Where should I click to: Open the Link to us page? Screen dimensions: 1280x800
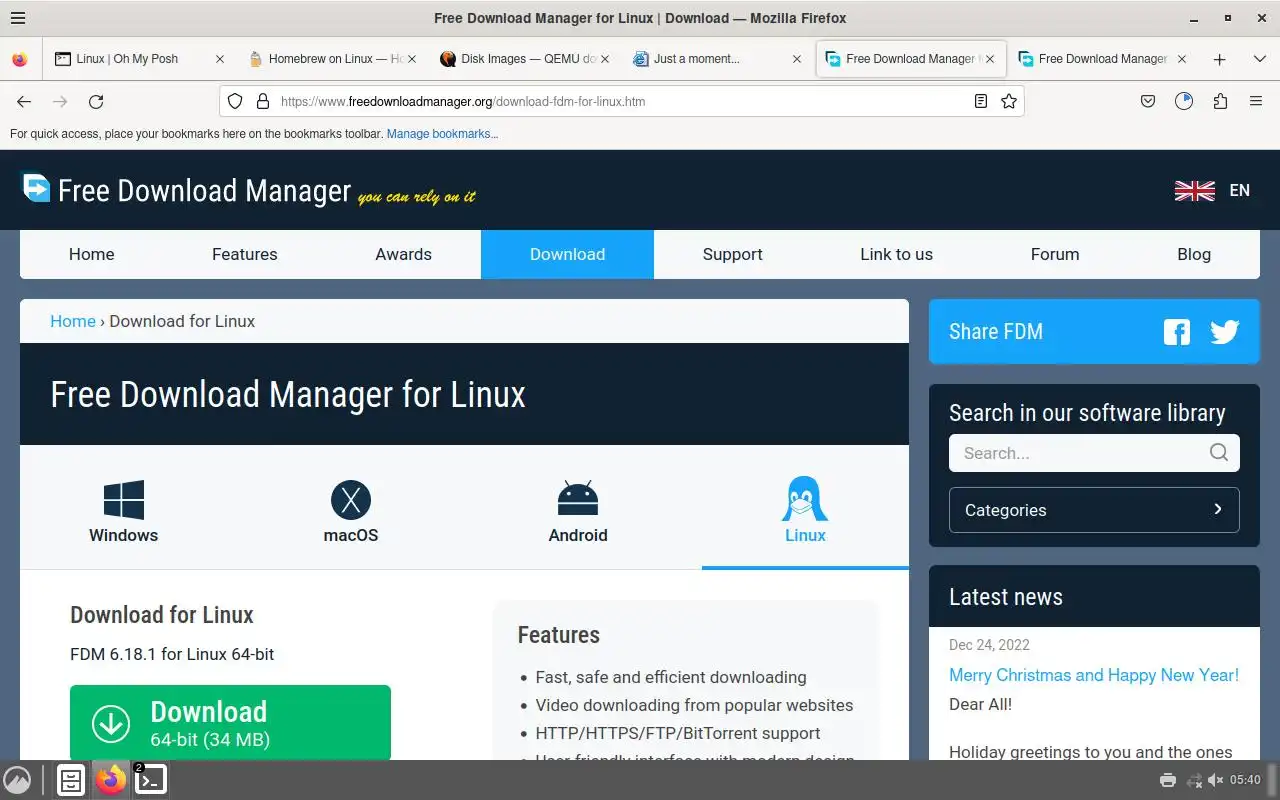(897, 254)
